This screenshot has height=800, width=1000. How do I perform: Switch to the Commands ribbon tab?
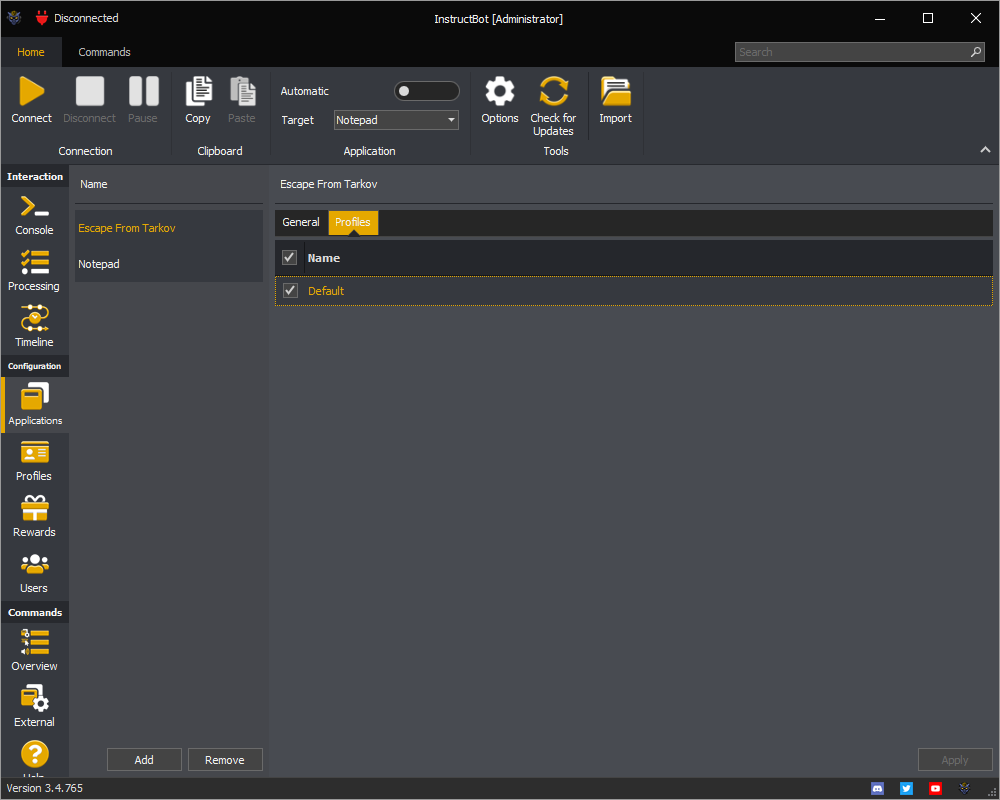coord(105,52)
